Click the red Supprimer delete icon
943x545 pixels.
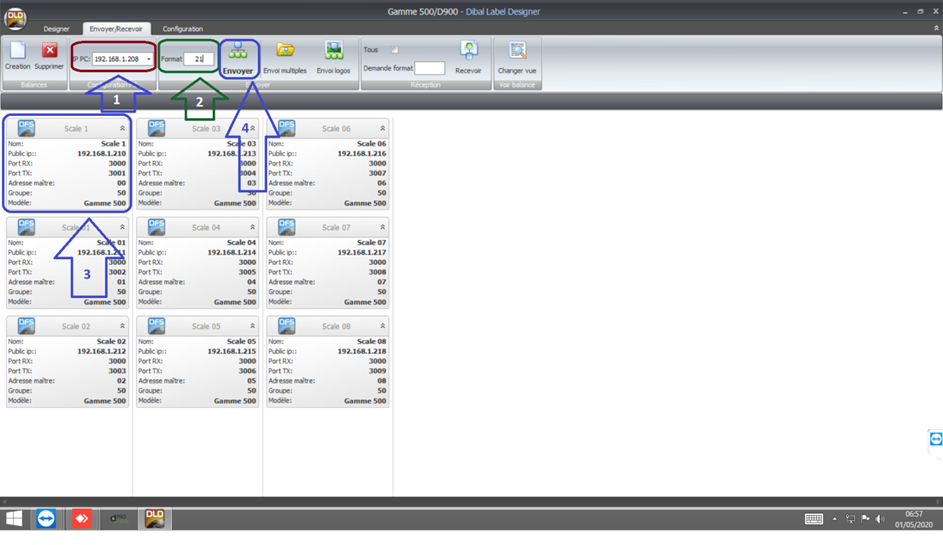49,51
